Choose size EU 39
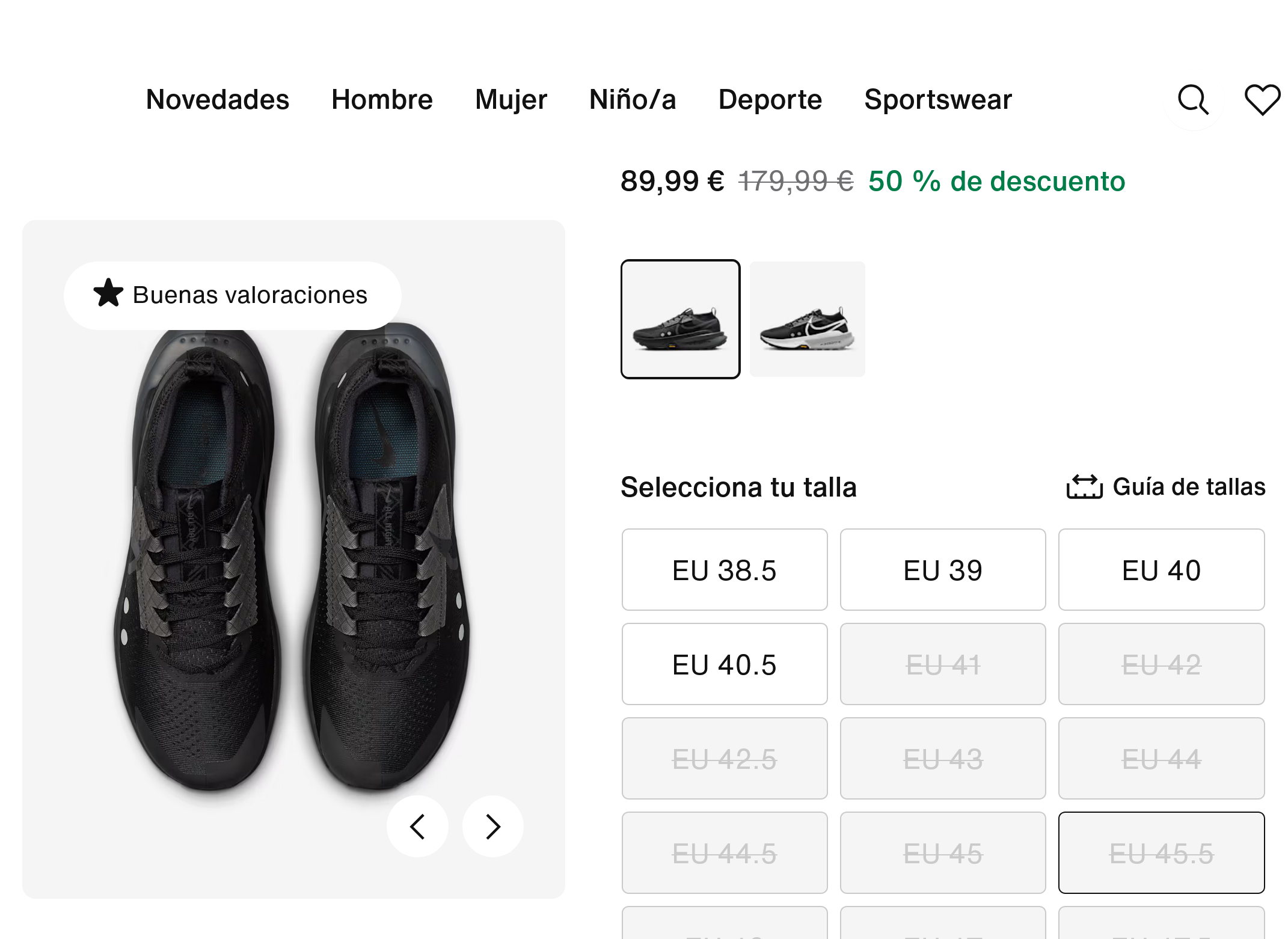1288x939 pixels. tap(943, 570)
